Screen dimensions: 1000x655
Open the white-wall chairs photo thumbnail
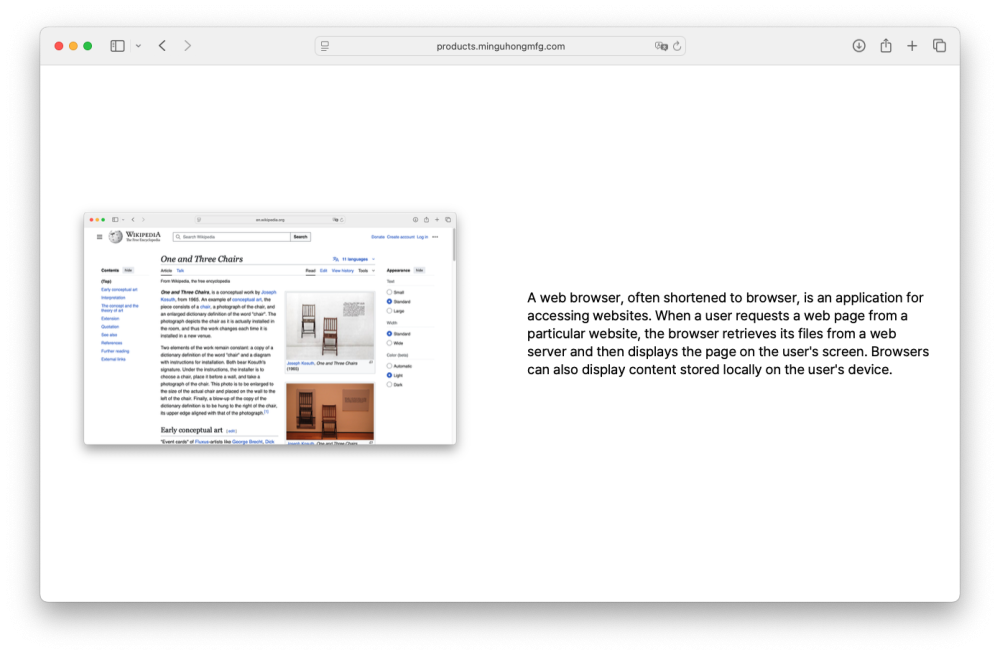[x=330, y=326]
